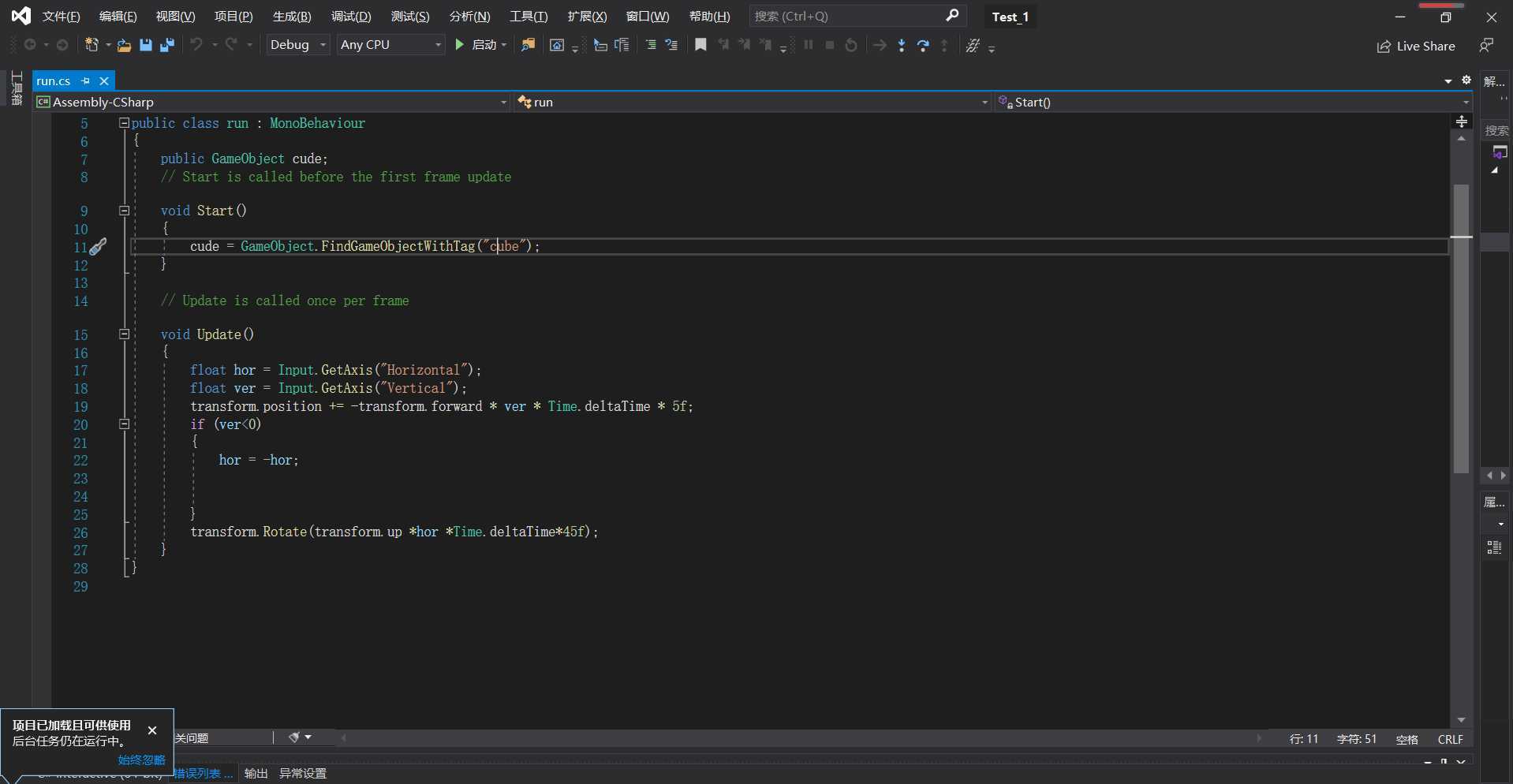This screenshot has width=1513, height=784.
Task: Click the magnifier in the search box
Action: [952, 15]
